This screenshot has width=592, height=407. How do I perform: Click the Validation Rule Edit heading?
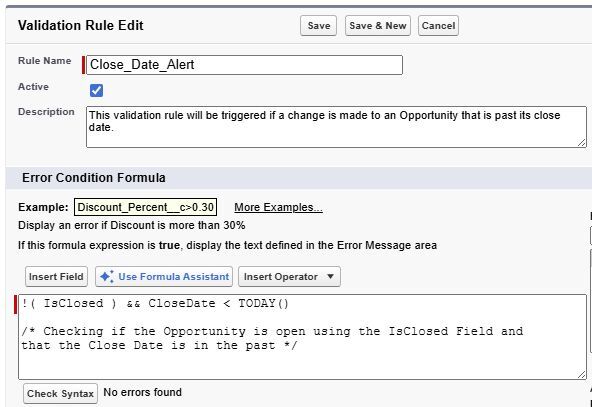[81, 25]
